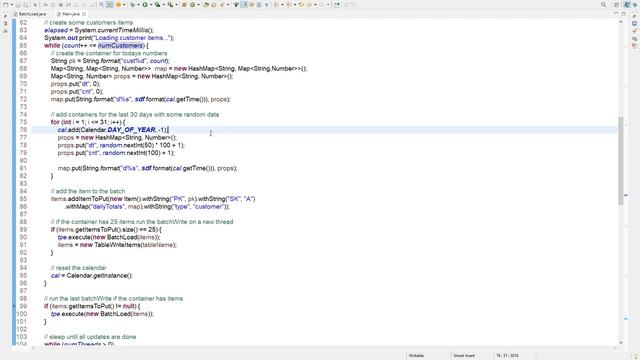Image resolution: width=640 pixels, height=360 pixels.
Task: Expand the New wizard dropdown arrow
Action: (x=12, y=4)
